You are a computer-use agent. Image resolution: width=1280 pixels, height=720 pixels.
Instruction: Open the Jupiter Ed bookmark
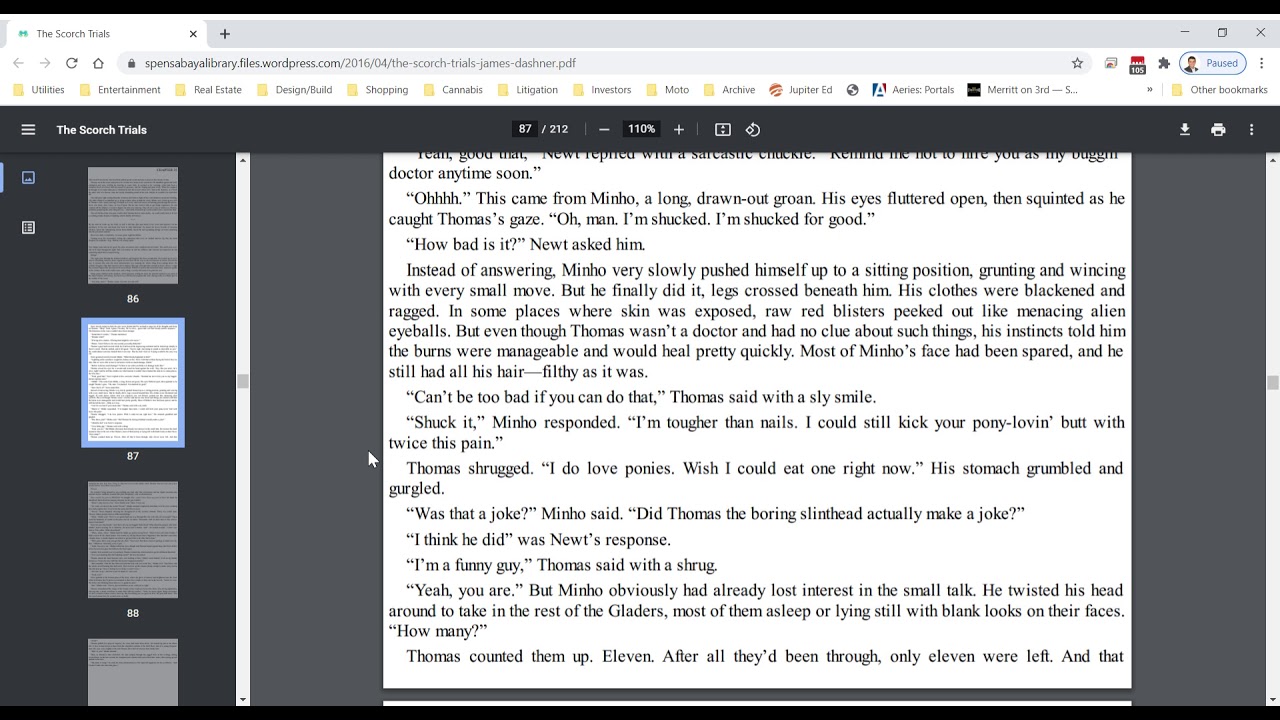click(801, 90)
